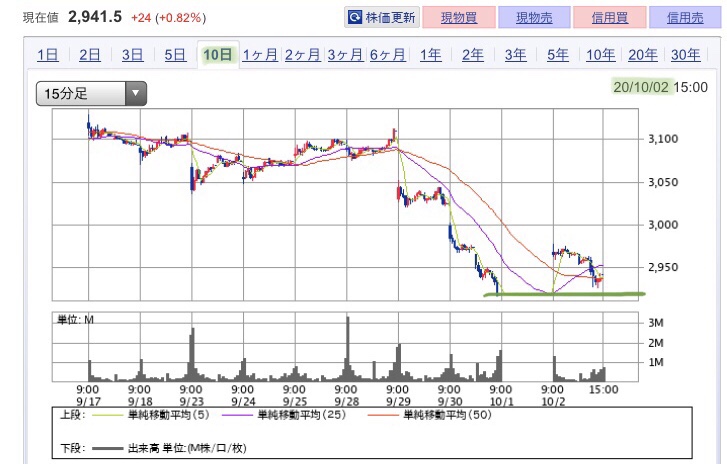The width and height of the screenshot is (727, 464).
Task: Open the 30年 chart period
Action: pos(685,55)
